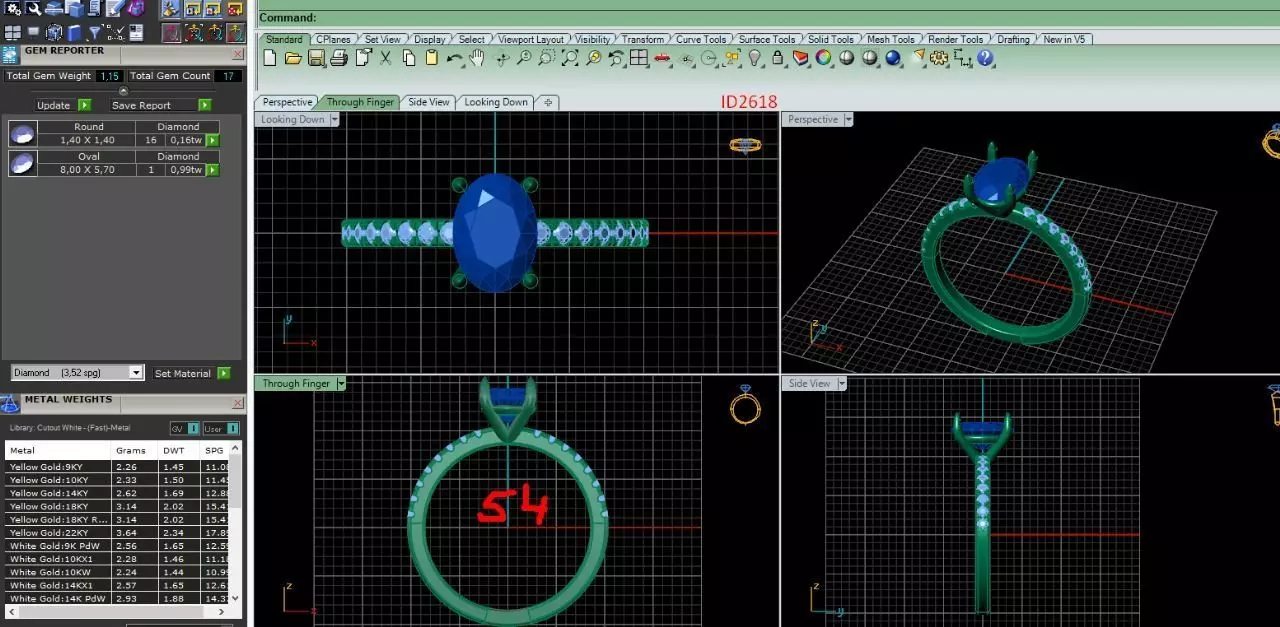Viewport: 1280px width, 627px height.
Task: Click the Total Gem Weight value 1,15
Action: pos(110,76)
